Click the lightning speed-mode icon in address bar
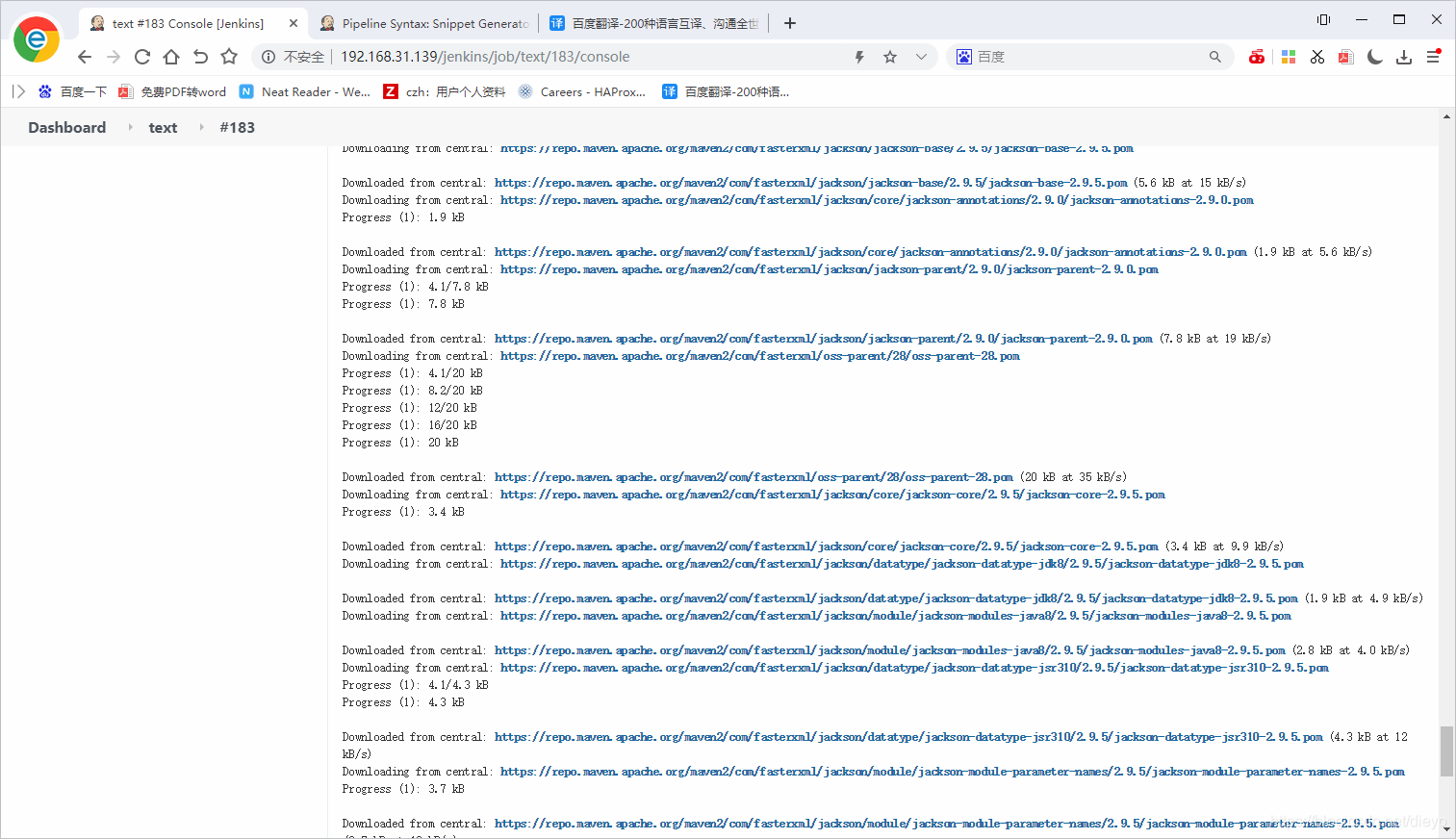Image resolution: width=1456 pixels, height=839 pixels. click(859, 57)
